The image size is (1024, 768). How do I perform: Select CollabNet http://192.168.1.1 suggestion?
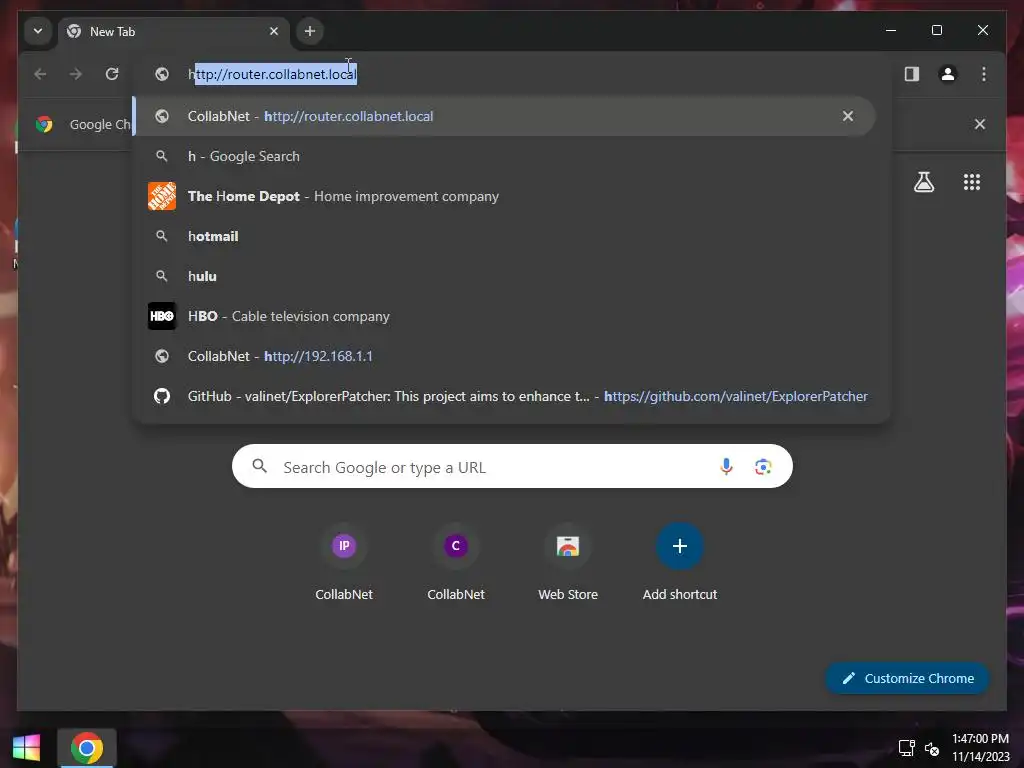[x=504, y=356]
